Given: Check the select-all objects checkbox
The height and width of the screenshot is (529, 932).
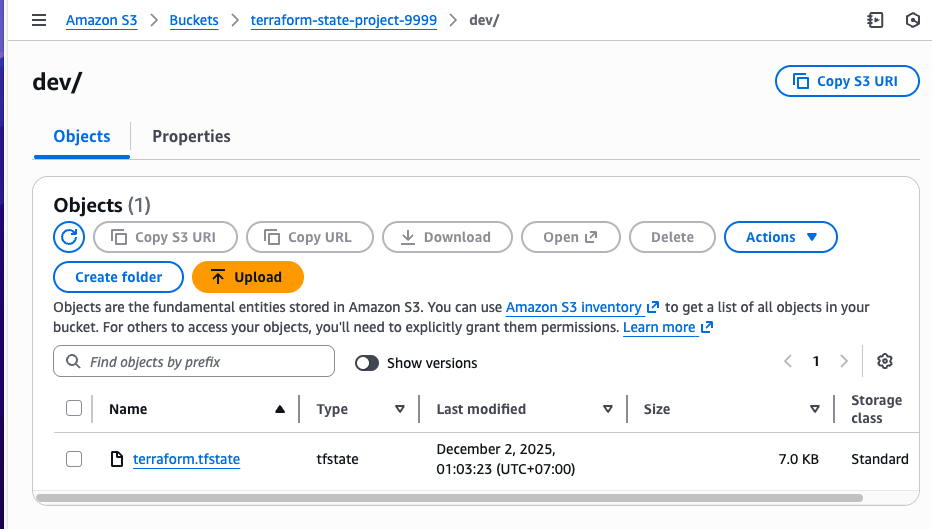Looking at the screenshot, I should tap(74, 408).
